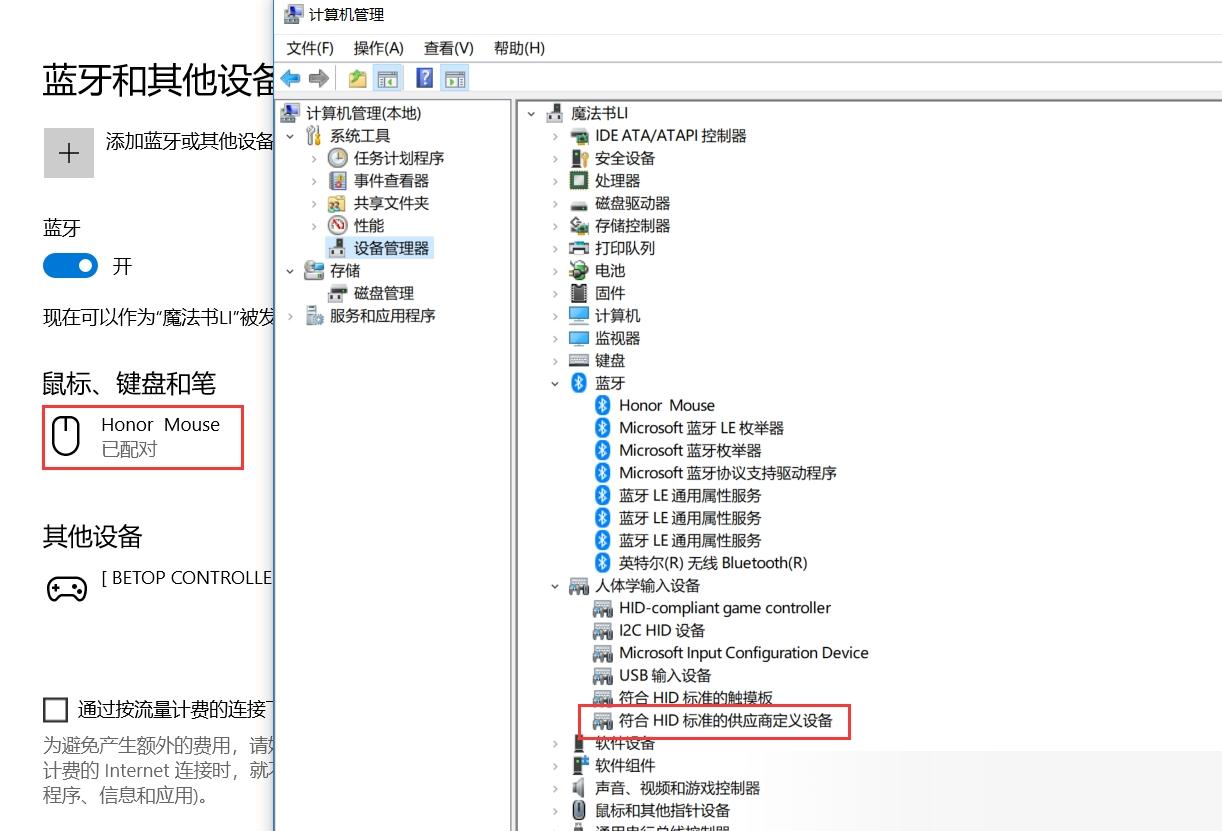Click the IDE ATA/ATAPI 控制器 device icon
Viewport: 1222px width, 831px height.
579,136
